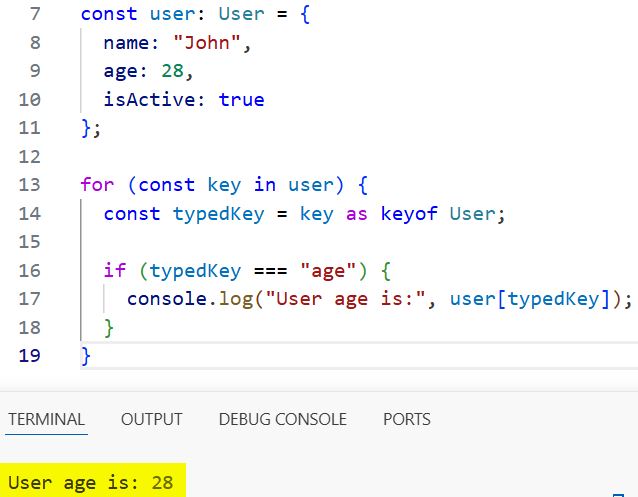Viewport: 638px width, 497px height.
Task: Click line number 9 in gutter
Action: tap(35, 71)
